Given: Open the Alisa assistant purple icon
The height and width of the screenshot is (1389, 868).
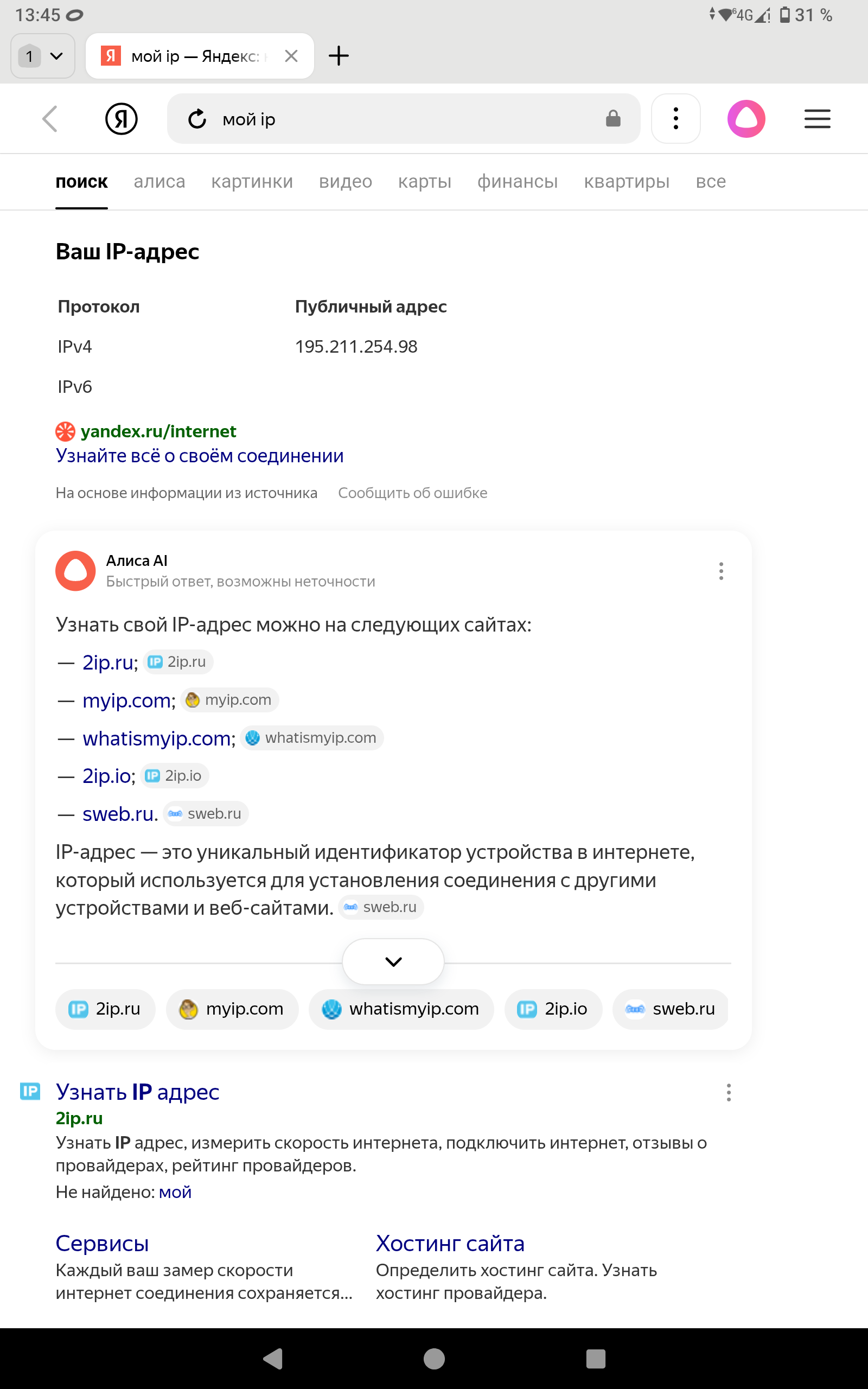Looking at the screenshot, I should 746,119.
